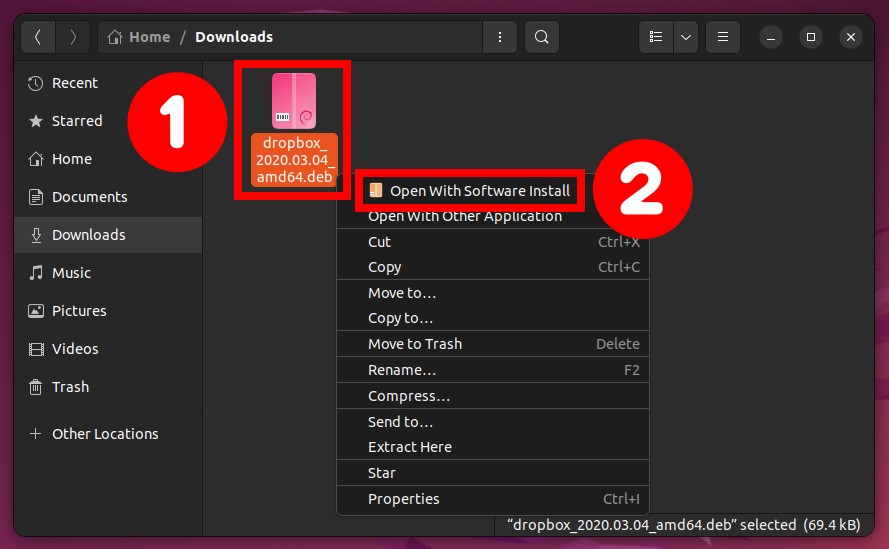Screen dimensions: 889x549
Task: Select Downloads in the sidebar
Action: click(x=108, y=235)
